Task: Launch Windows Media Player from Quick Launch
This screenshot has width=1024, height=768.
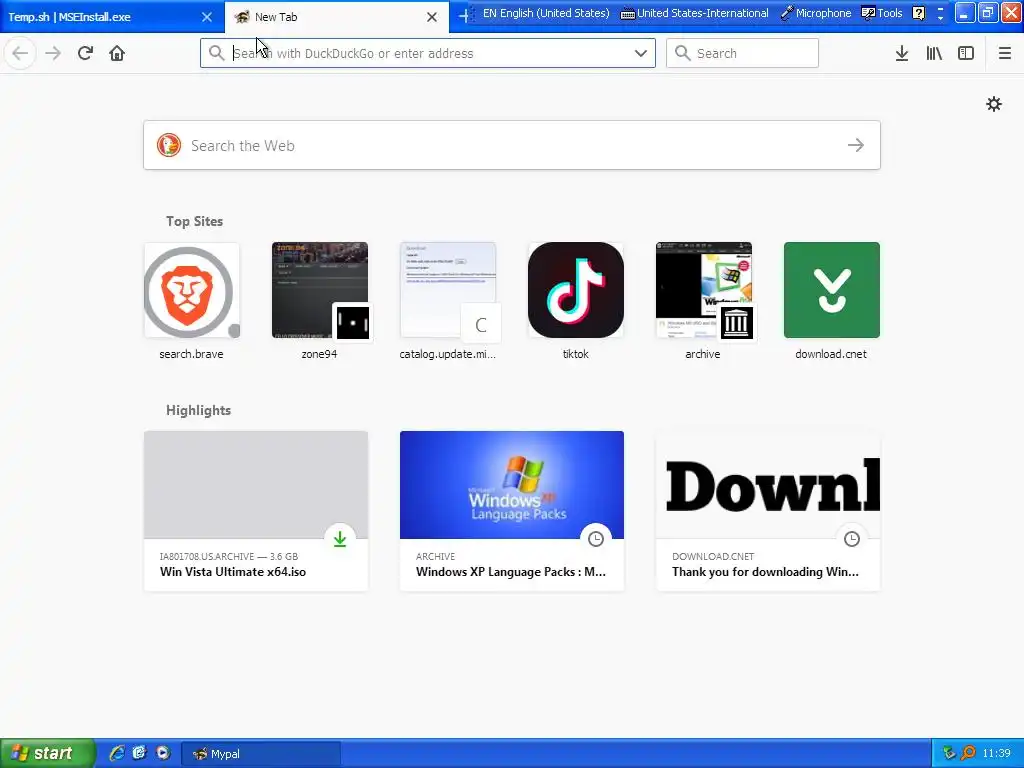Action: click(163, 753)
